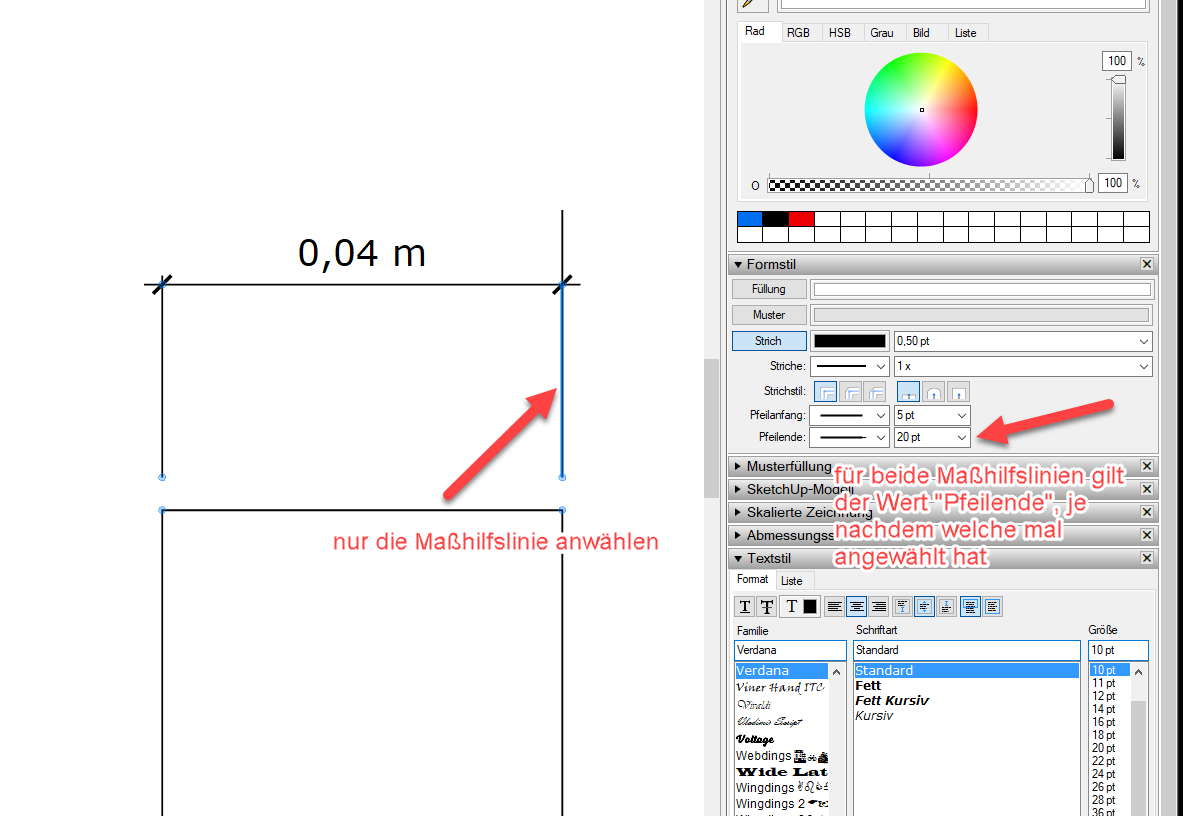Open the Liste tab in Textstil
Screen dimensions: 1183x816
pyautogui.click(x=791, y=581)
